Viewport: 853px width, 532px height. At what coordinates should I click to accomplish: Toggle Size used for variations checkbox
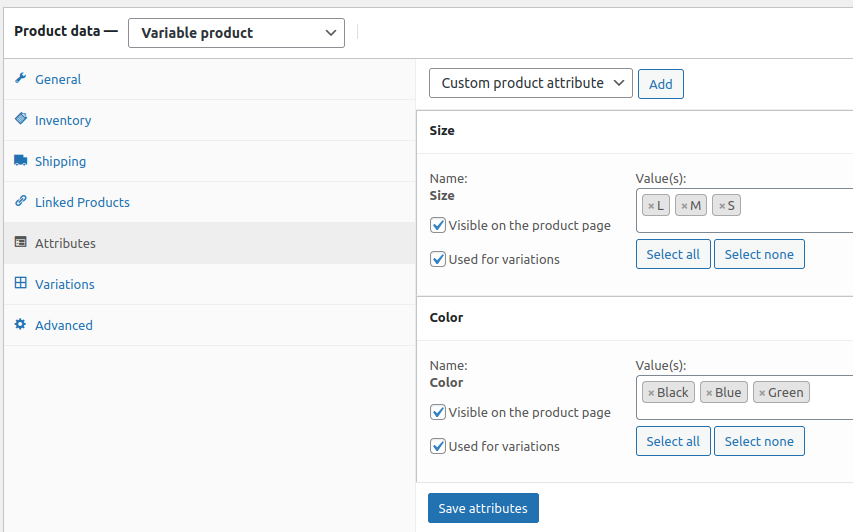click(438, 259)
